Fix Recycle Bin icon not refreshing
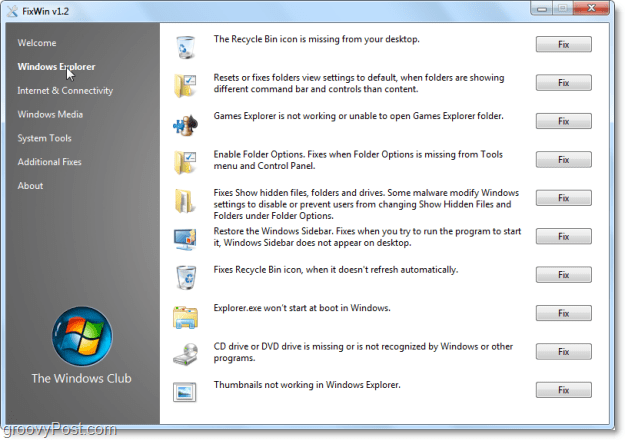The width and height of the screenshot is (625, 440). pos(564,275)
